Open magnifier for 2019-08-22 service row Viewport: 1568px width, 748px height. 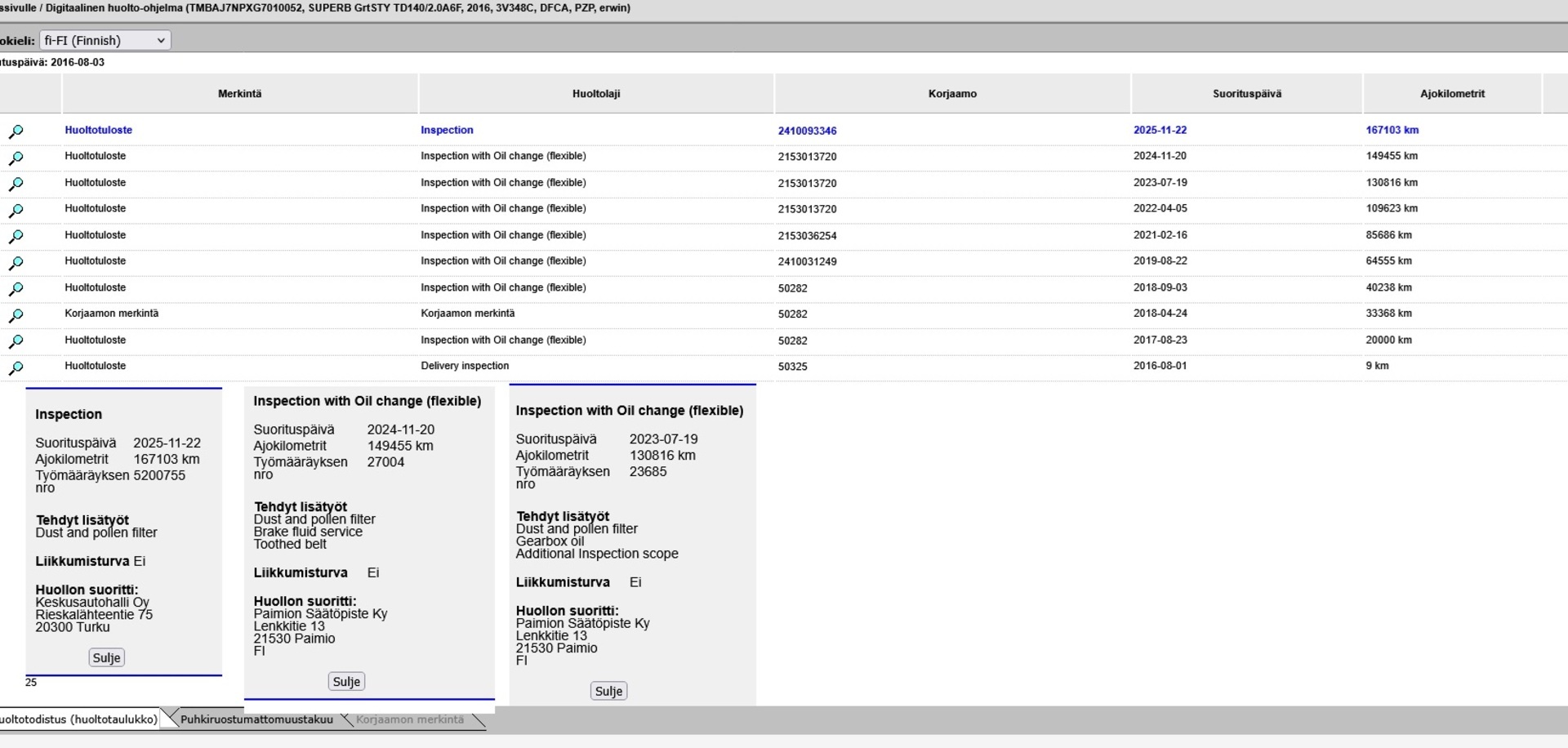(x=16, y=262)
